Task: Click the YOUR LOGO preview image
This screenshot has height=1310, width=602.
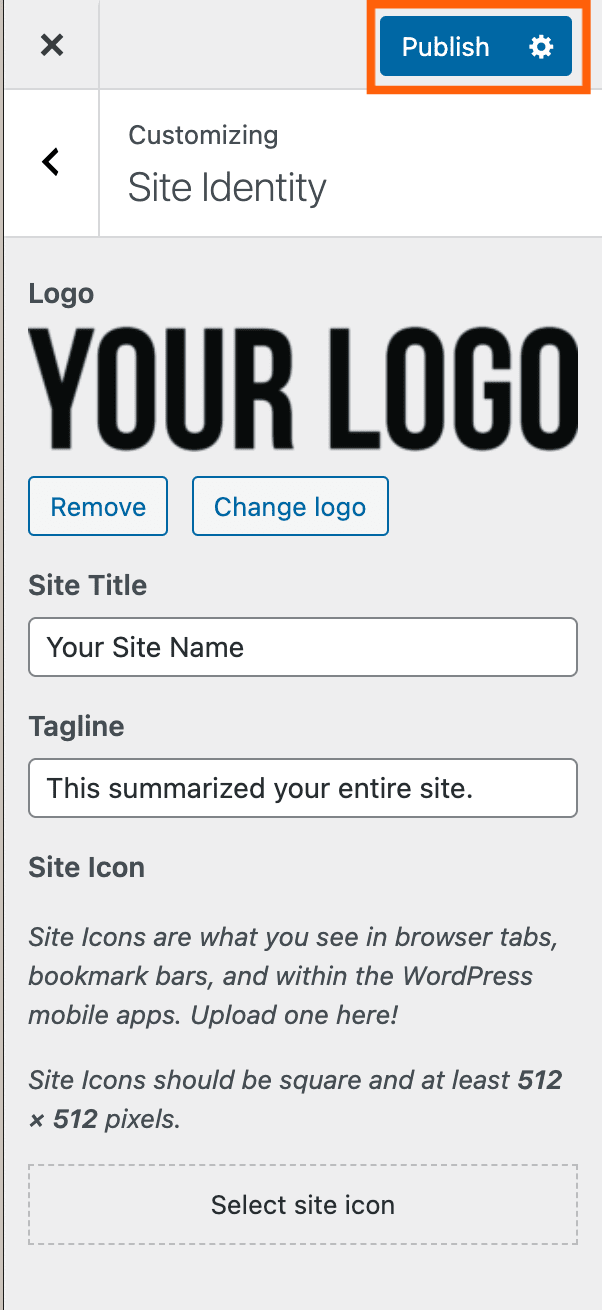Action: 302,385
